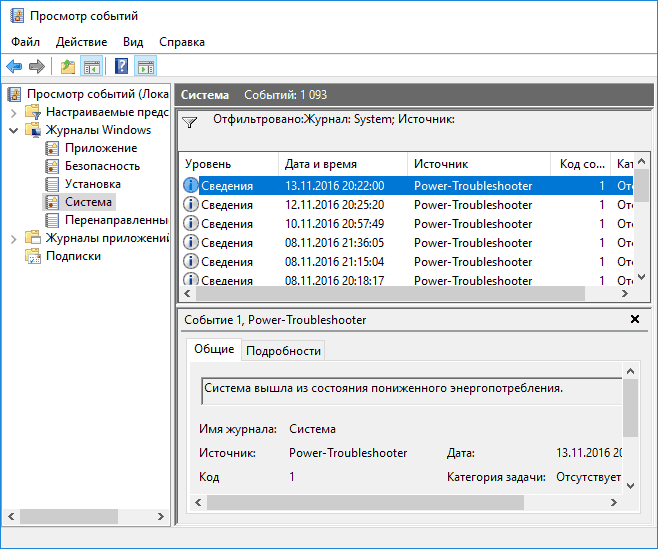Viewport: 658px width, 549px height.
Task: Click details pane horizontal scrollbar left arrow
Action: (x=198, y=502)
